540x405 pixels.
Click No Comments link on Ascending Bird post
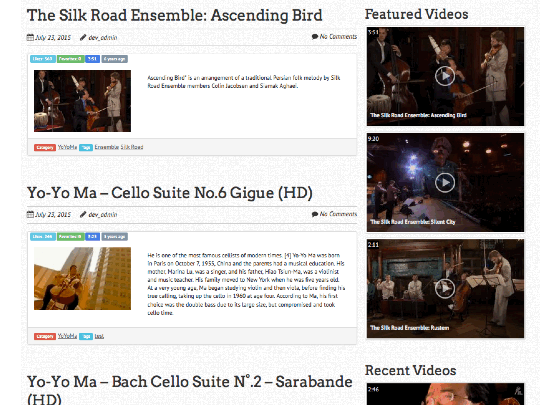338,37
